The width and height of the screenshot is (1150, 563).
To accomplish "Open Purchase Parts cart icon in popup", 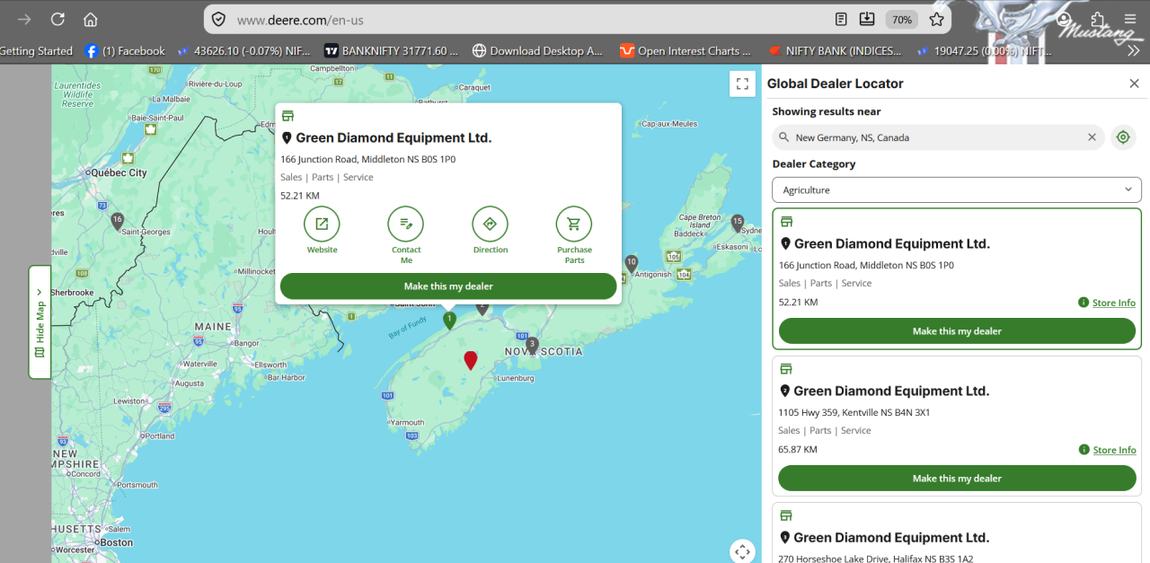I will point(574,224).
